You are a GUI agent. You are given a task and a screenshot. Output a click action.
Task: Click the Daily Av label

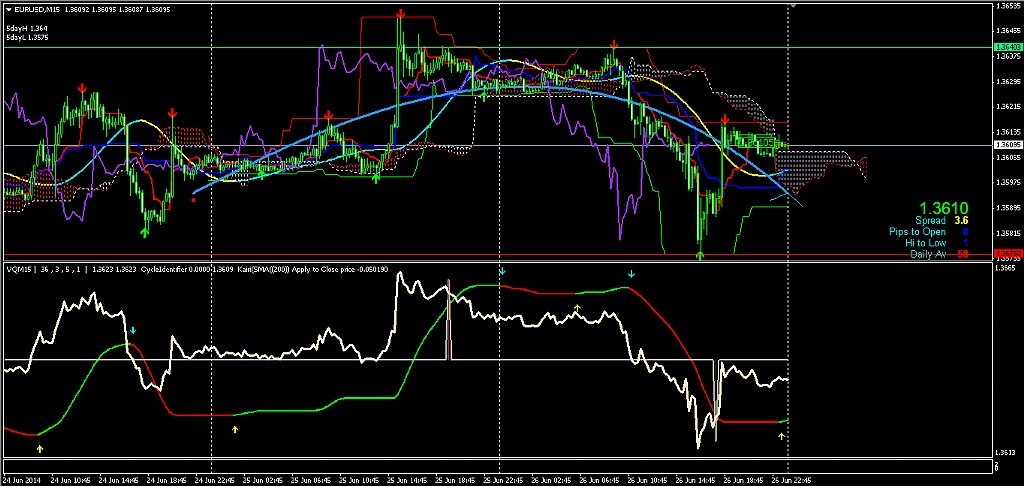click(x=928, y=254)
